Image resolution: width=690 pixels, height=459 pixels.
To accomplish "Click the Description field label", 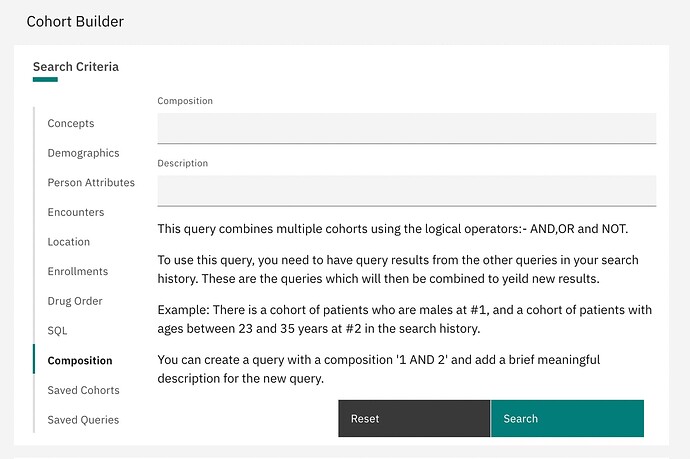I will coord(183,163).
